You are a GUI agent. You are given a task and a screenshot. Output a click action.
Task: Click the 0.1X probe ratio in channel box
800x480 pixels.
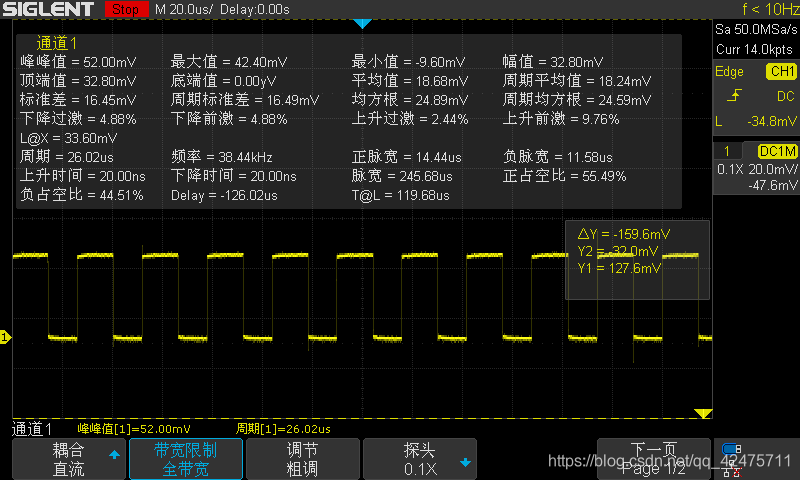coord(730,169)
